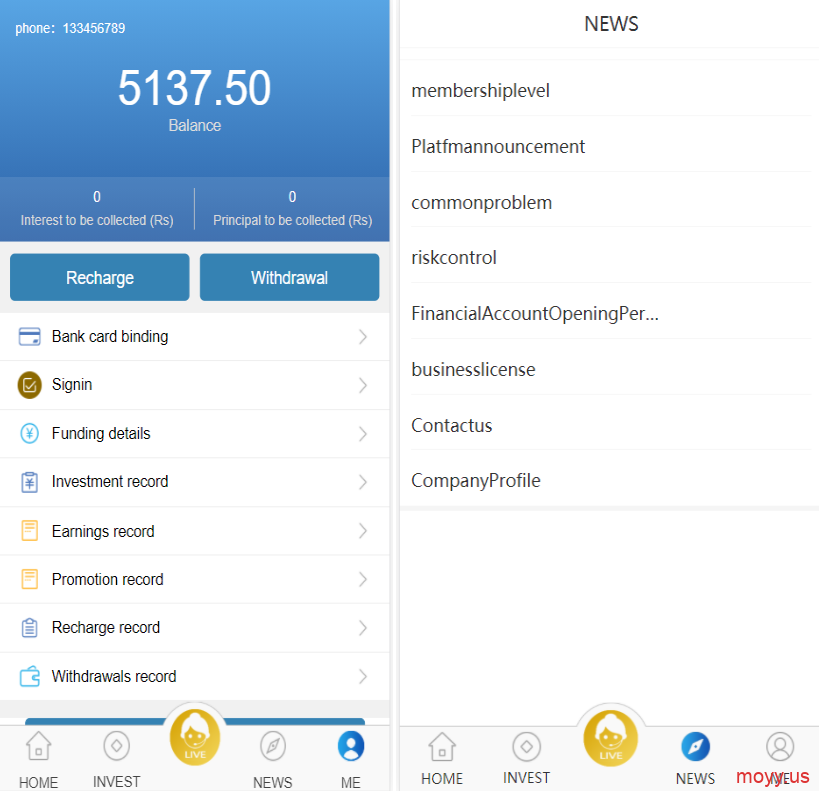Tap the ME profile icon in left screen
The width and height of the screenshot is (819, 791).
351,746
